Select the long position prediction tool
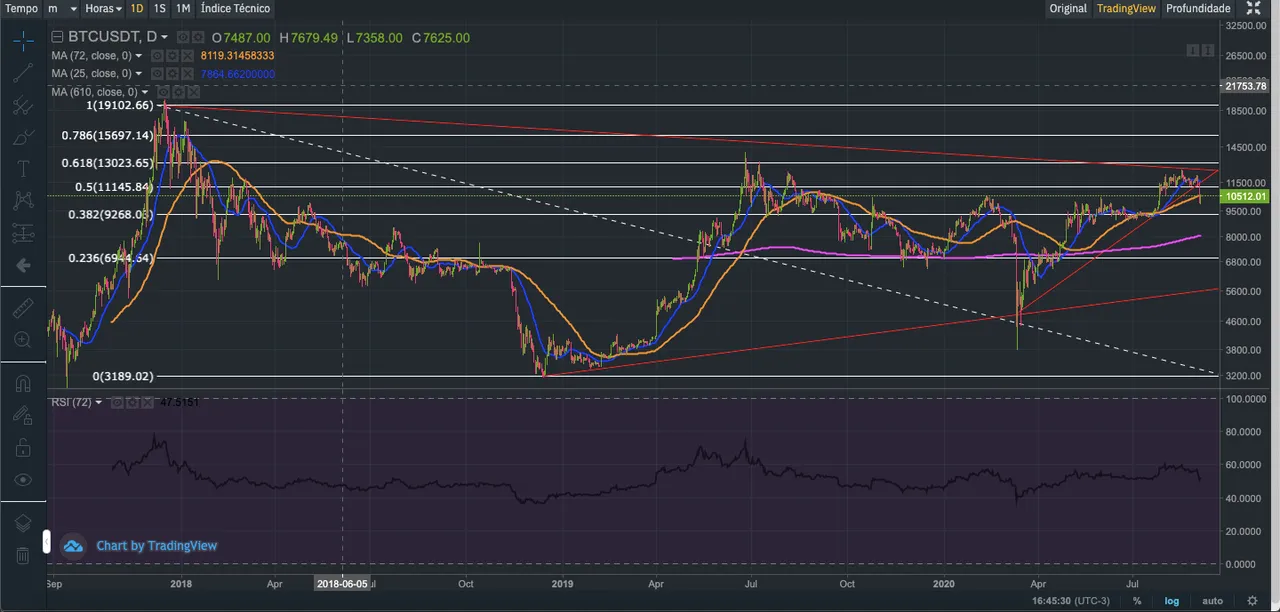1280x612 pixels. pyautogui.click(x=23, y=232)
